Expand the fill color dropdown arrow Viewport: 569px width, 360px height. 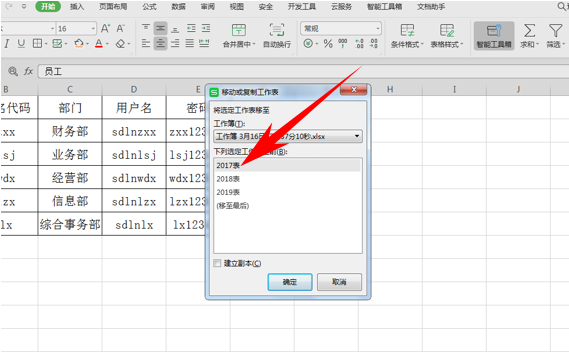pyautogui.click(x=87, y=44)
